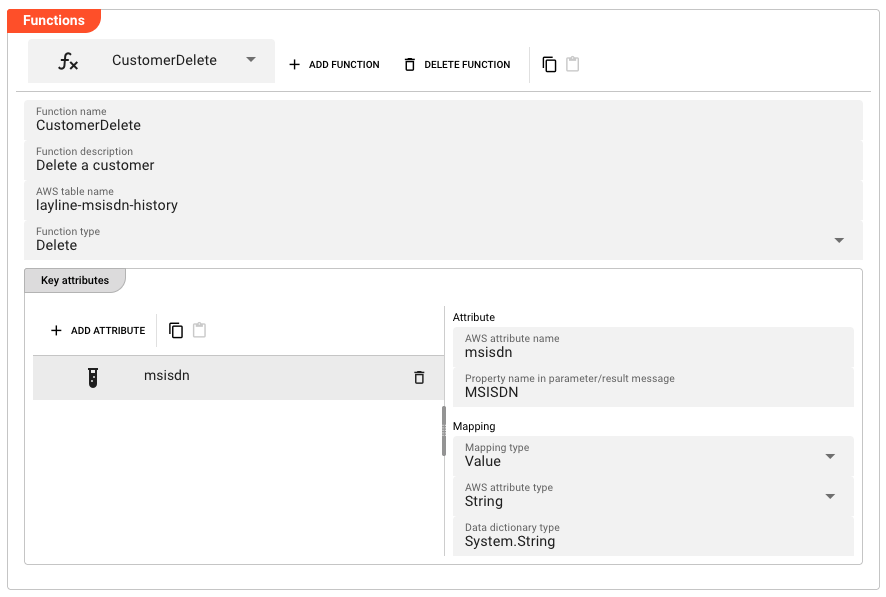The width and height of the screenshot is (886, 597).
Task: Open the AWS attribute type dropdown
Action: [830, 496]
